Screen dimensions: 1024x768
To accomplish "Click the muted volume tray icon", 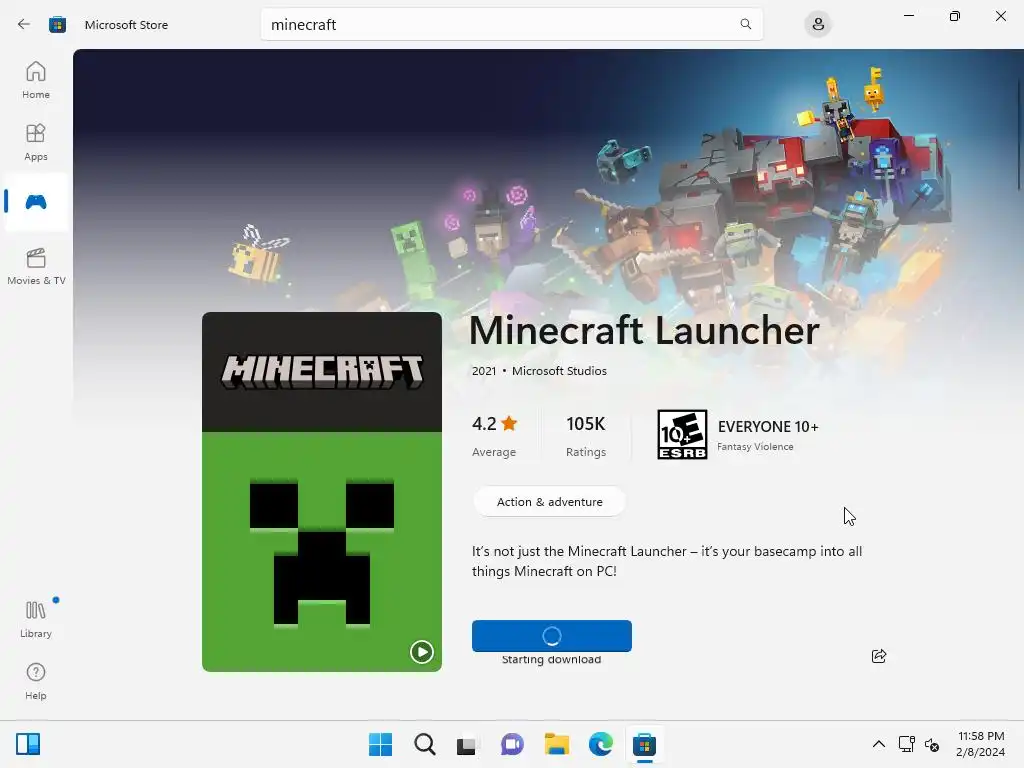I will [932, 744].
